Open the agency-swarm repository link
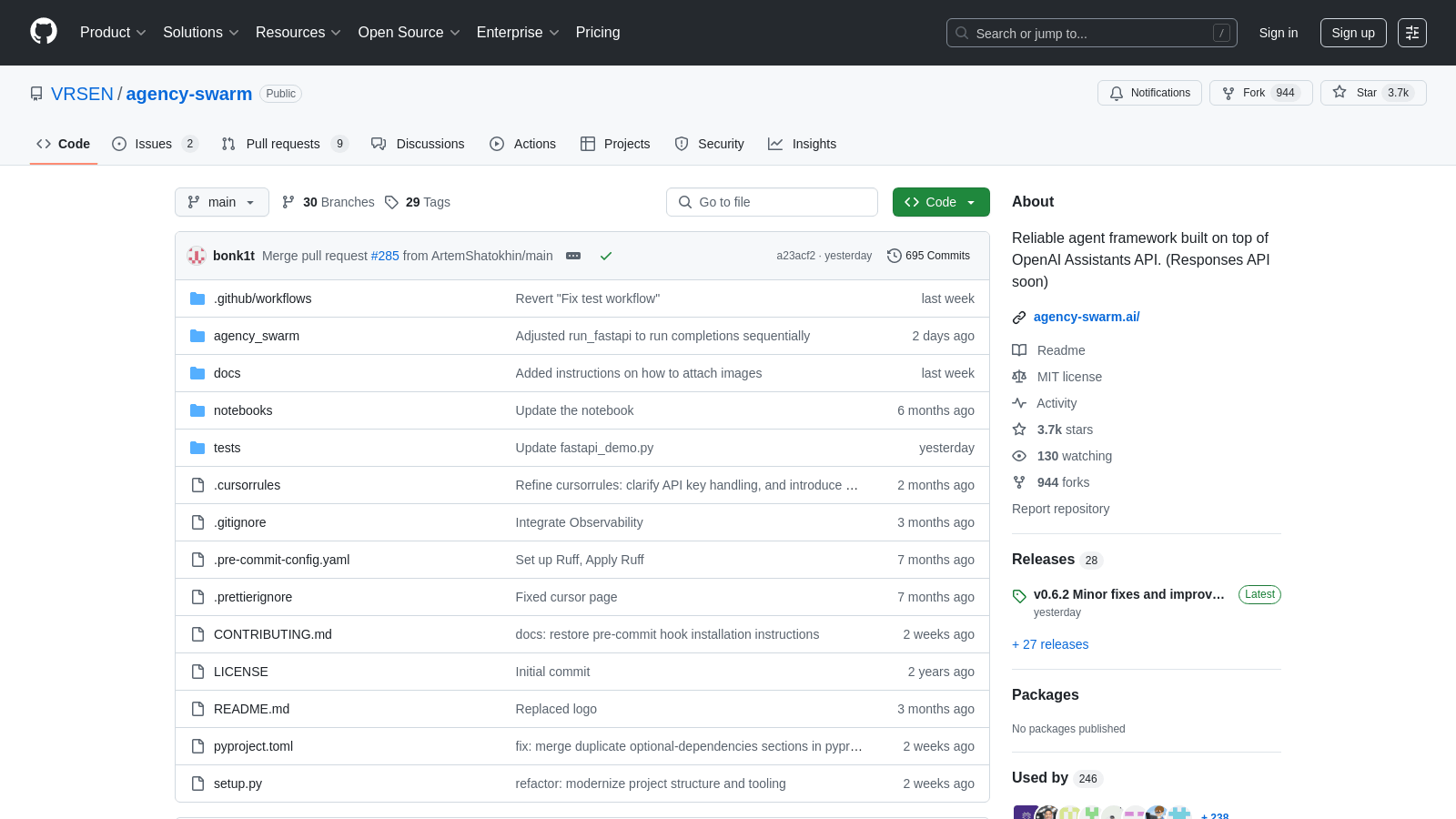Image resolution: width=1456 pixels, height=819 pixels. (189, 94)
